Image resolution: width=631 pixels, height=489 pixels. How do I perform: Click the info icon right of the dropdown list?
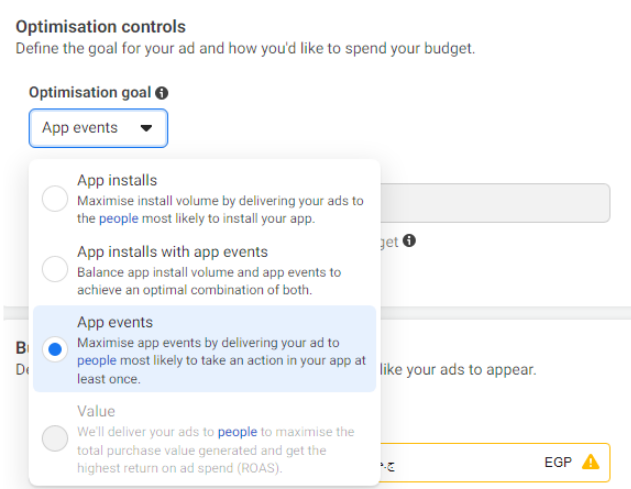pyautogui.click(x=410, y=241)
